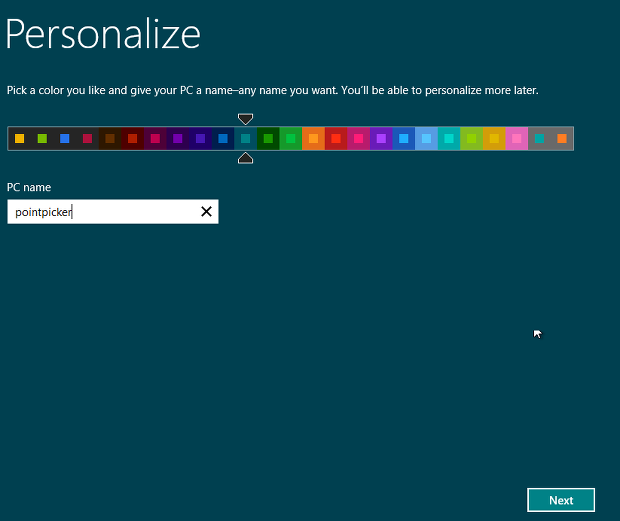Choose the bright orange background swatch
The width and height of the screenshot is (620, 521).
click(x=313, y=138)
